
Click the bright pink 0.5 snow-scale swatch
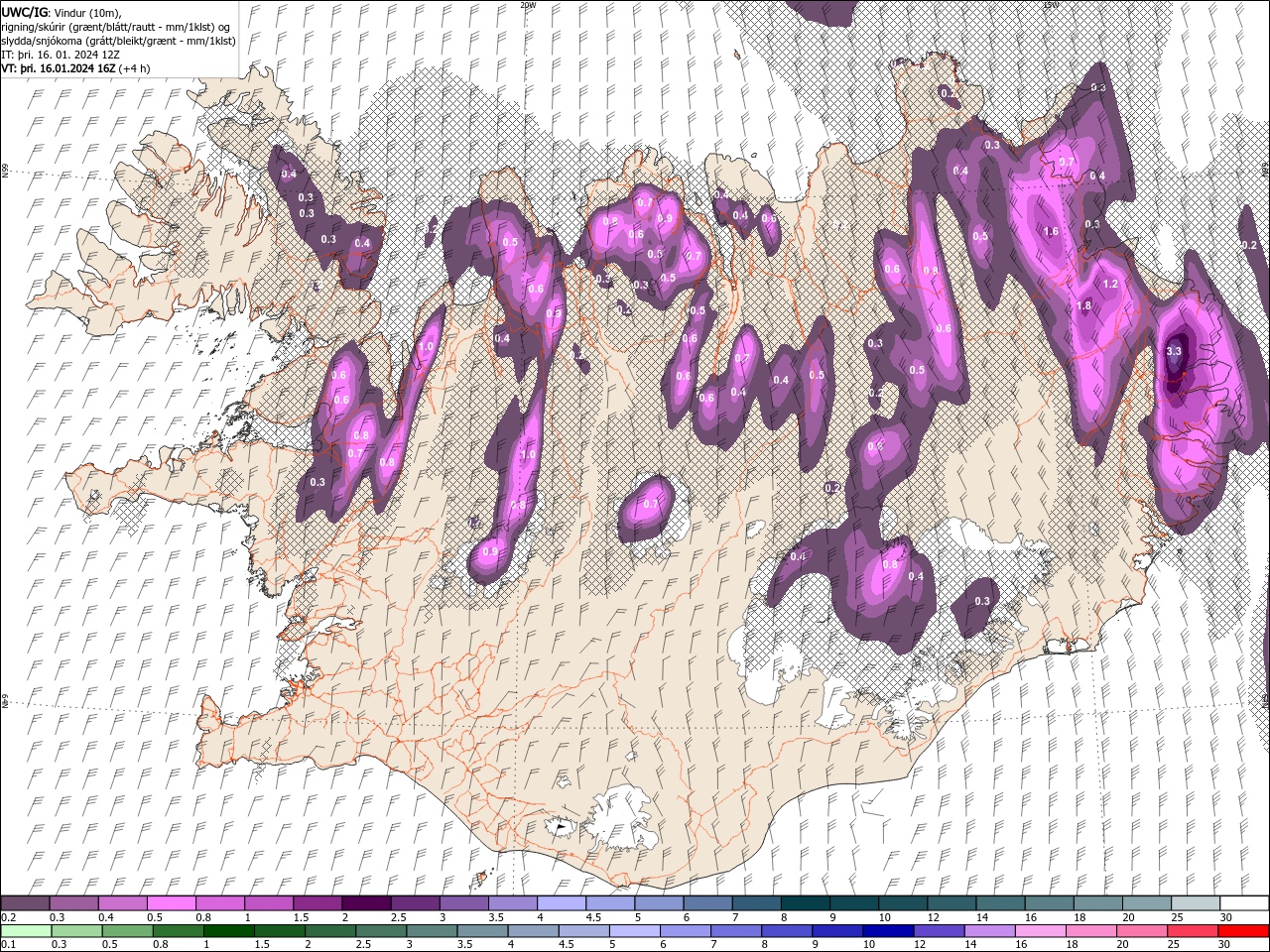pos(171,903)
